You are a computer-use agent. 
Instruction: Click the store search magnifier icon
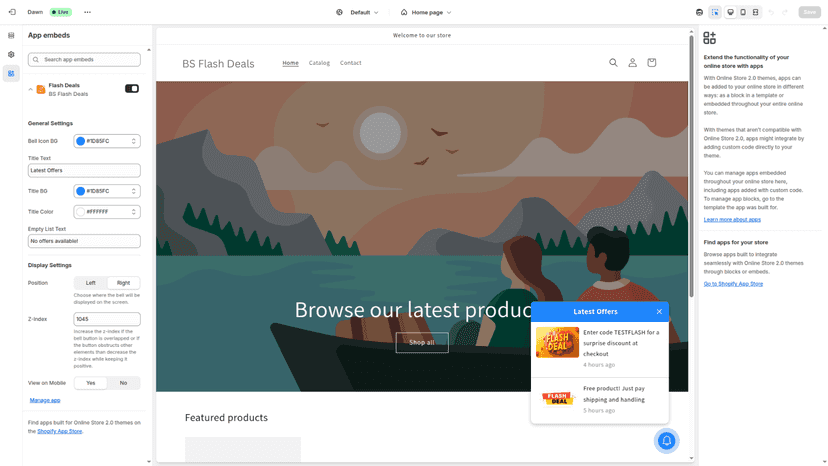613,62
